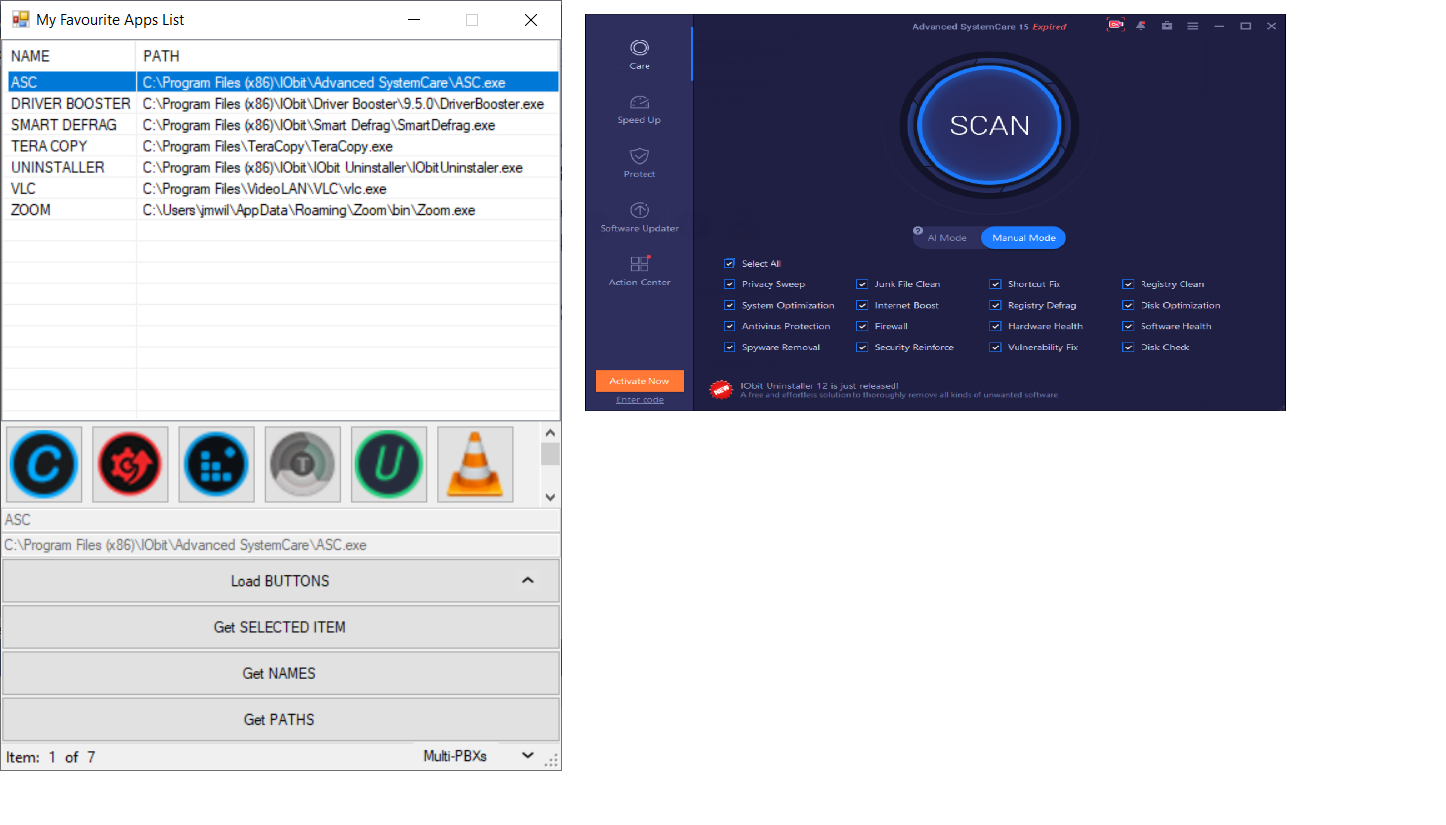
Task: Switch to AI Mode
Action: [947, 238]
